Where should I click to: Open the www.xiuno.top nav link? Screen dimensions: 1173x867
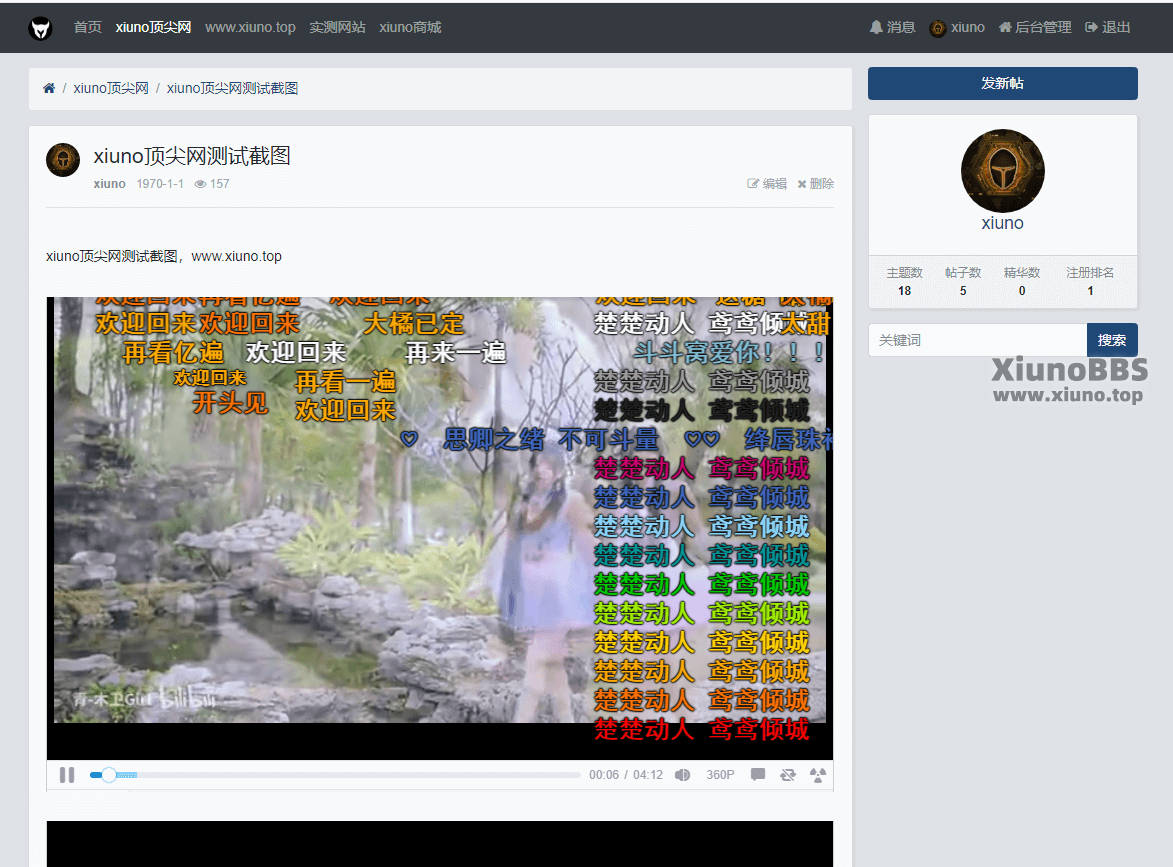[250, 28]
